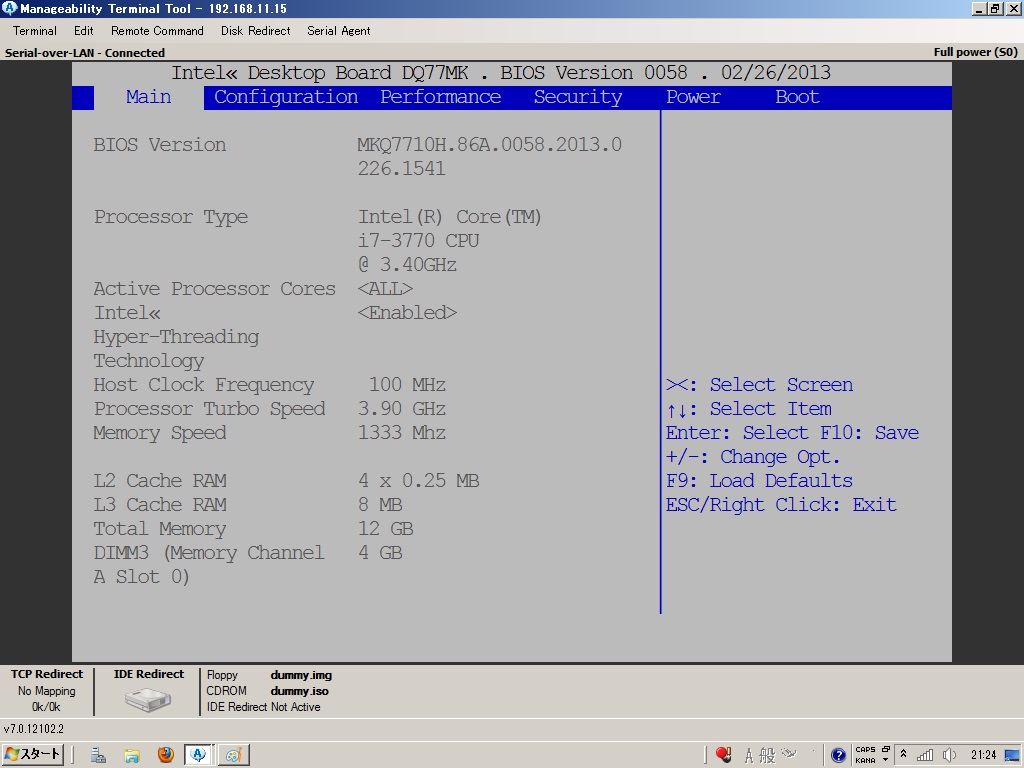Click the IDE Redirect drive icon

pyautogui.click(x=148, y=701)
